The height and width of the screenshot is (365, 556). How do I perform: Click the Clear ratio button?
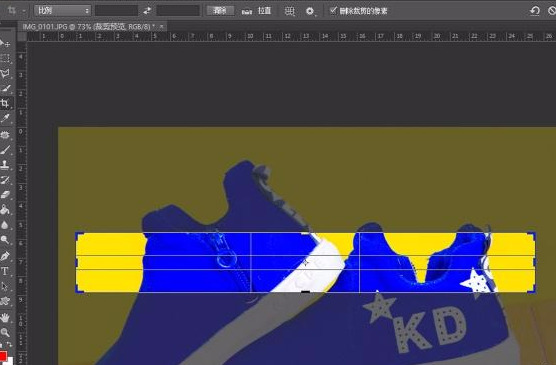click(220, 11)
